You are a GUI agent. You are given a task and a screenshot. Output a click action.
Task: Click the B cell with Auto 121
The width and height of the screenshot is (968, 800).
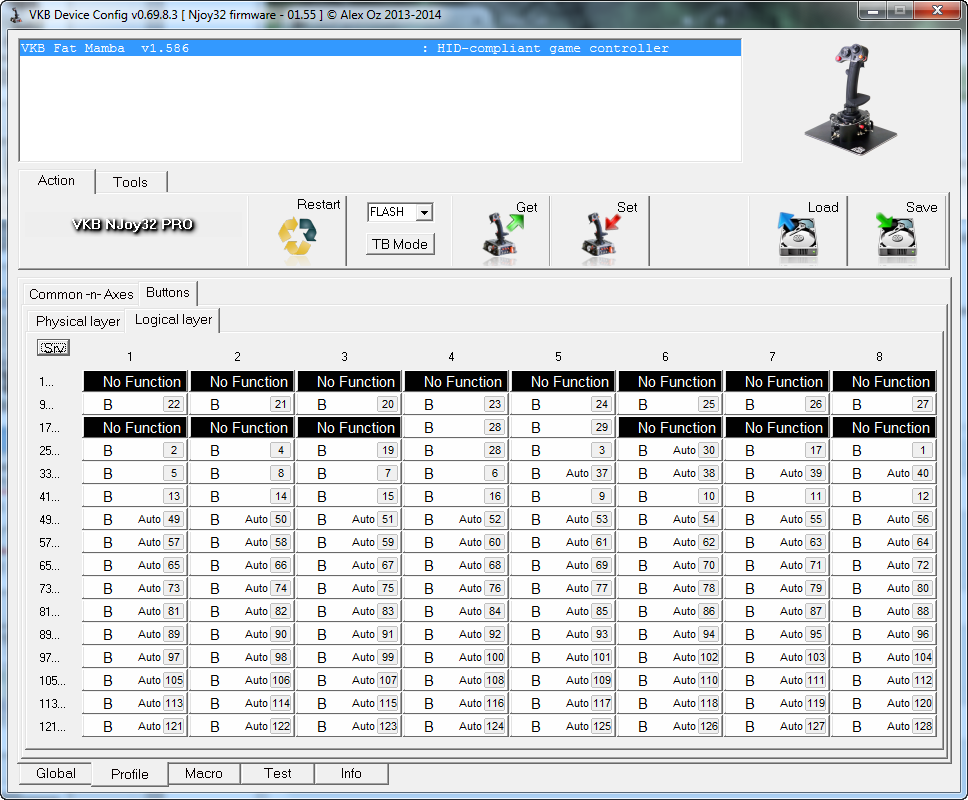[x=135, y=726]
